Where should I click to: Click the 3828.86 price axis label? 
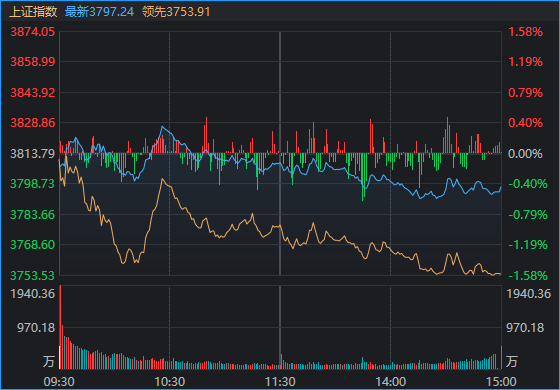tap(33, 123)
